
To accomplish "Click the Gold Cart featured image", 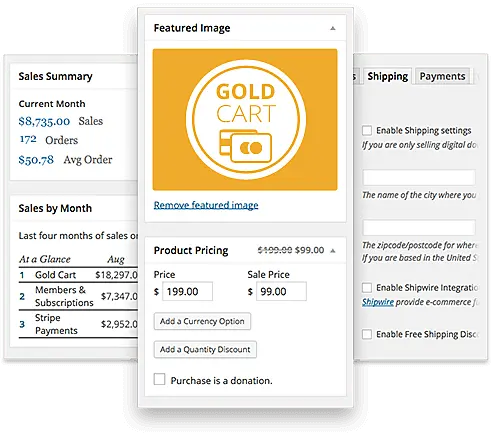I will point(245,120).
